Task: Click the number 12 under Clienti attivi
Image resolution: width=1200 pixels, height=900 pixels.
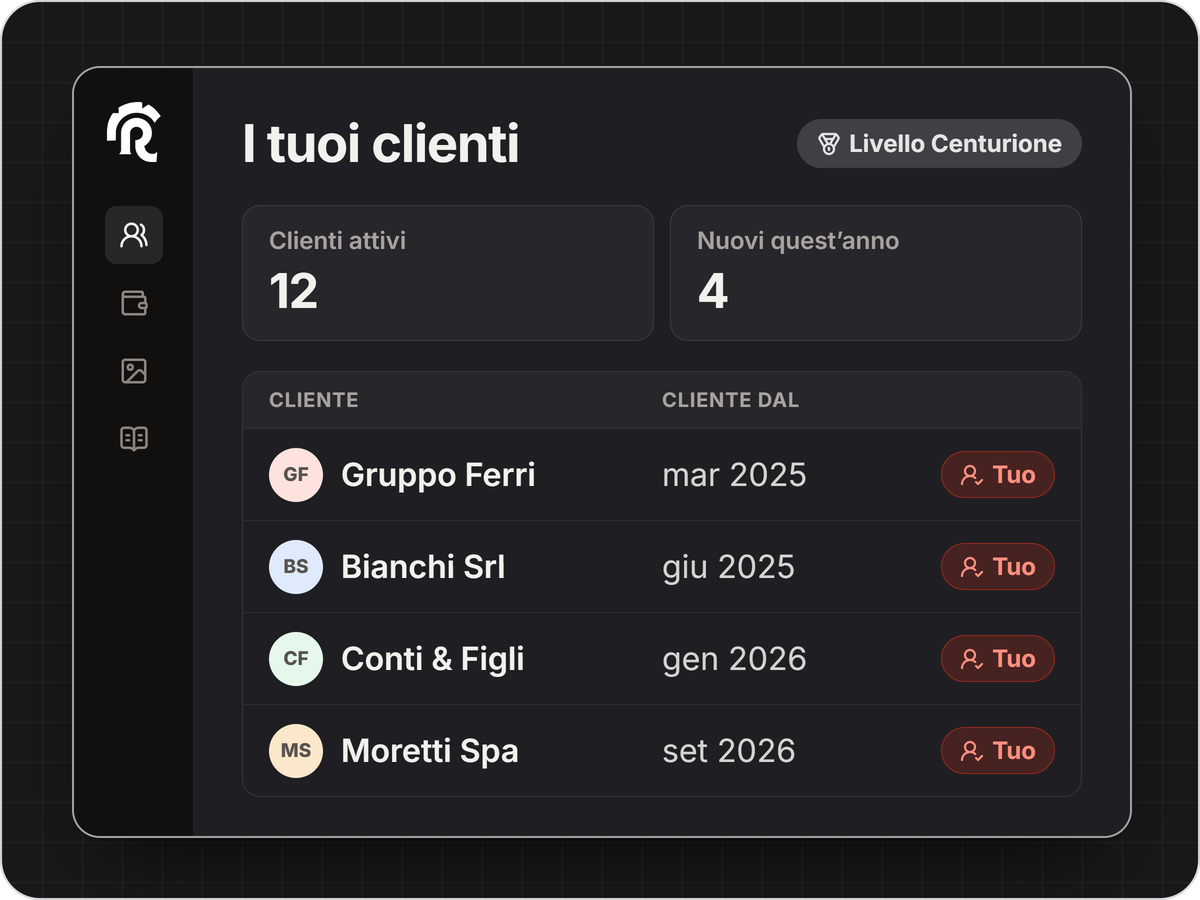Action: pyautogui.click(x=294, y=291)
